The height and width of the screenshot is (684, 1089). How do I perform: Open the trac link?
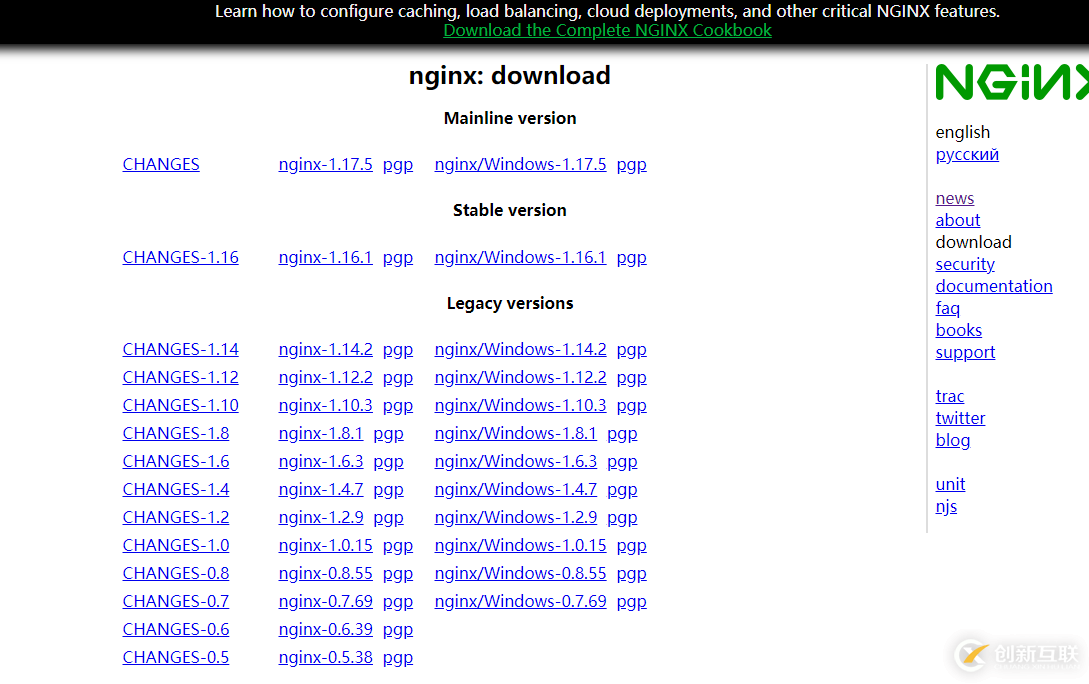point(949,396)
